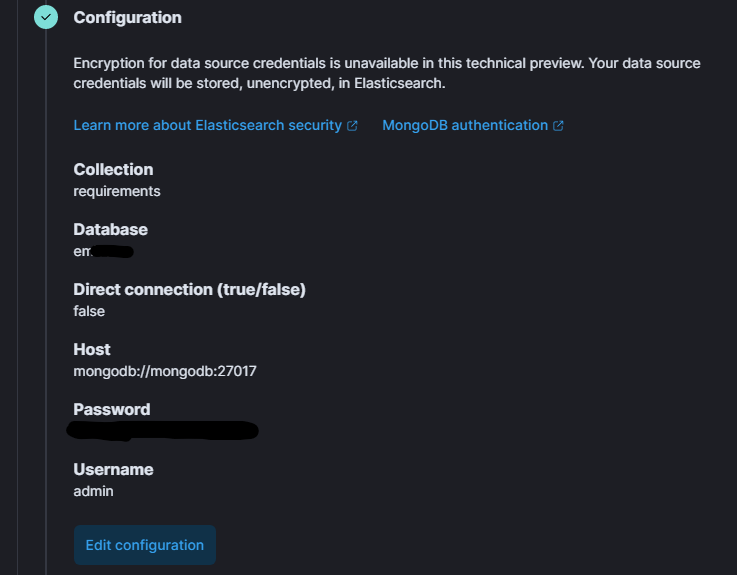737x575 pixels.
Task: Click external link icon after MongoDB authentication
Action: coord(558,126)
